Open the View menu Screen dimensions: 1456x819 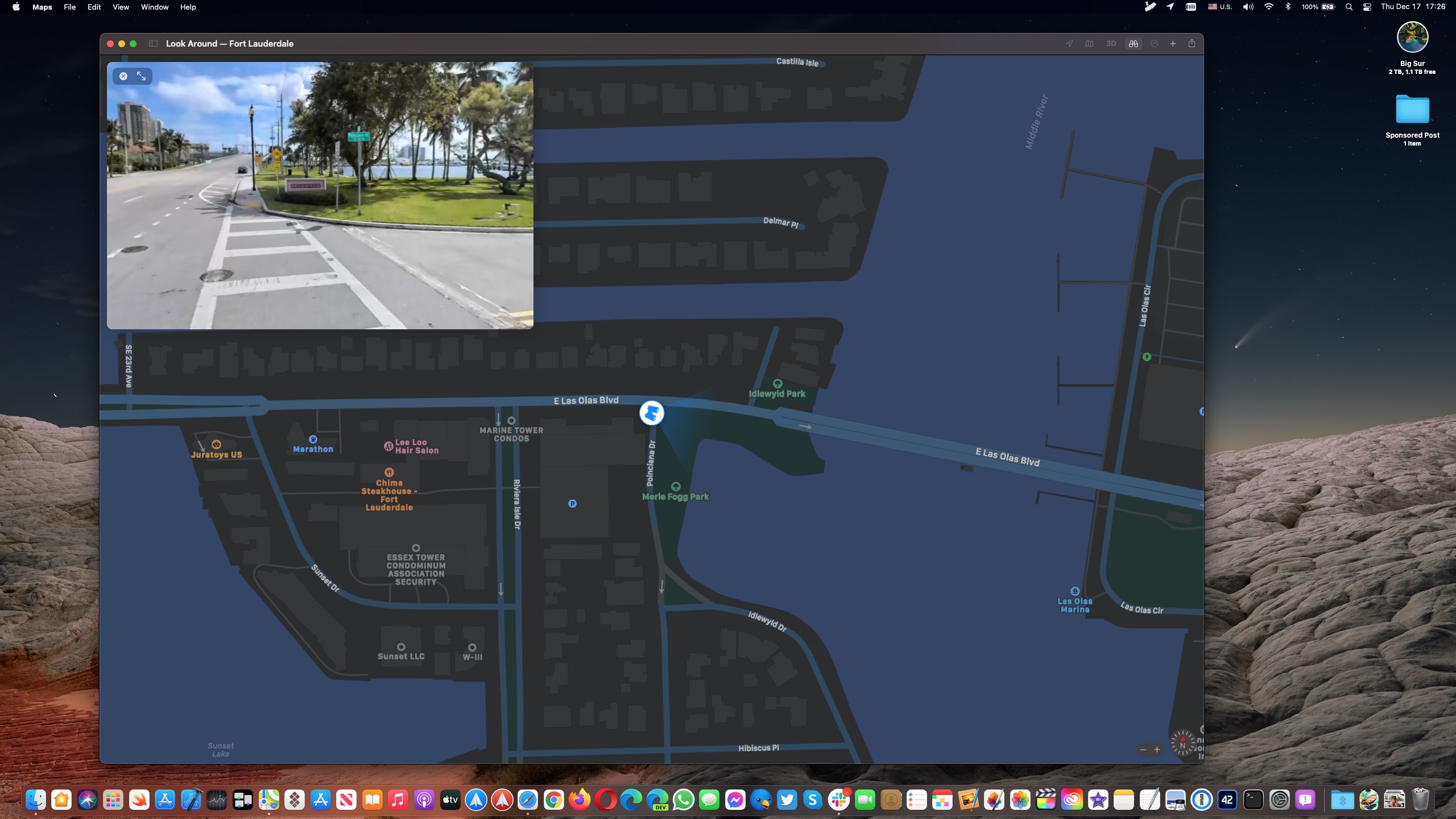click(x=121, y=7)
